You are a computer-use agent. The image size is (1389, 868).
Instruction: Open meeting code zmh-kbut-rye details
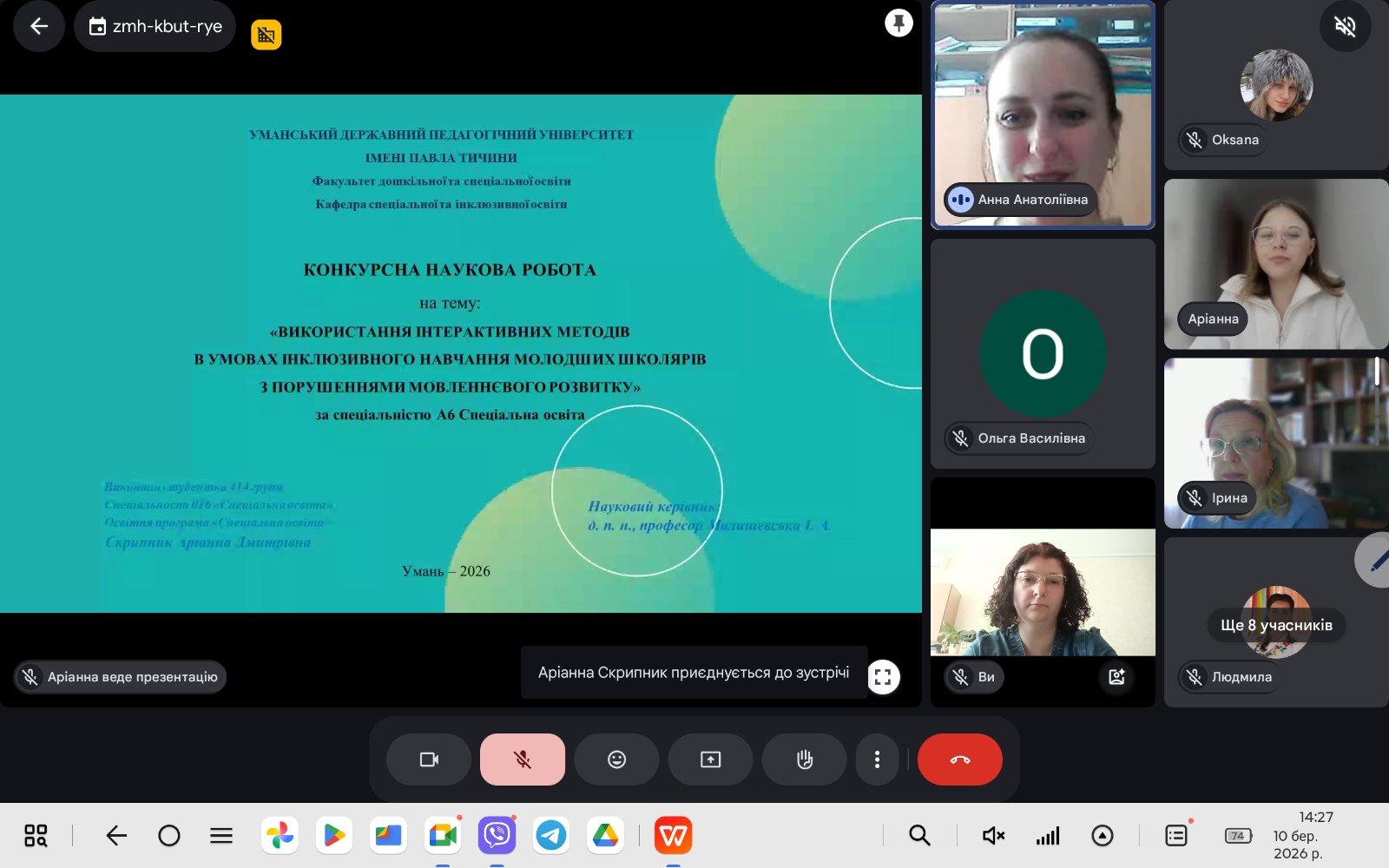coord(155,26)
